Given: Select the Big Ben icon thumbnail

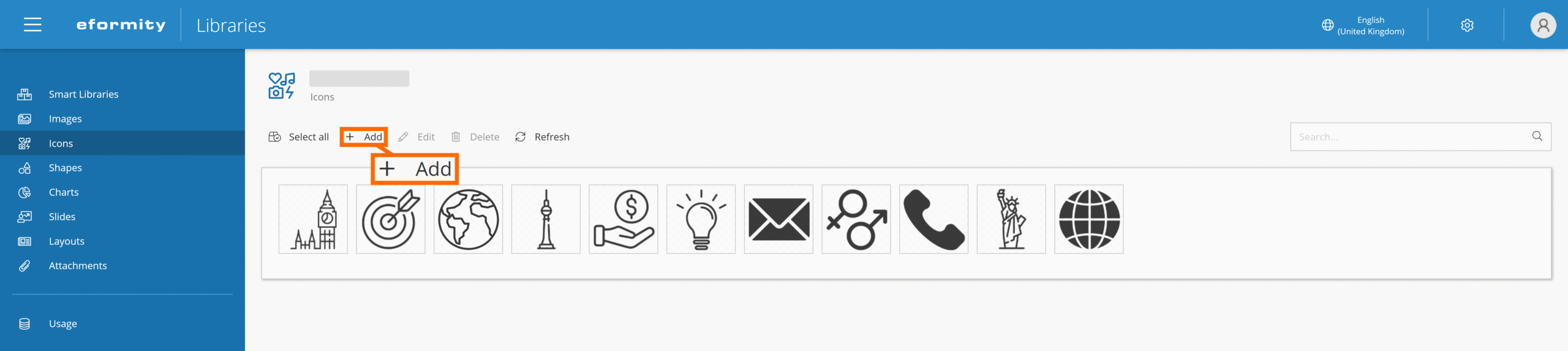Looking at the screenshot, I should 313,219.
